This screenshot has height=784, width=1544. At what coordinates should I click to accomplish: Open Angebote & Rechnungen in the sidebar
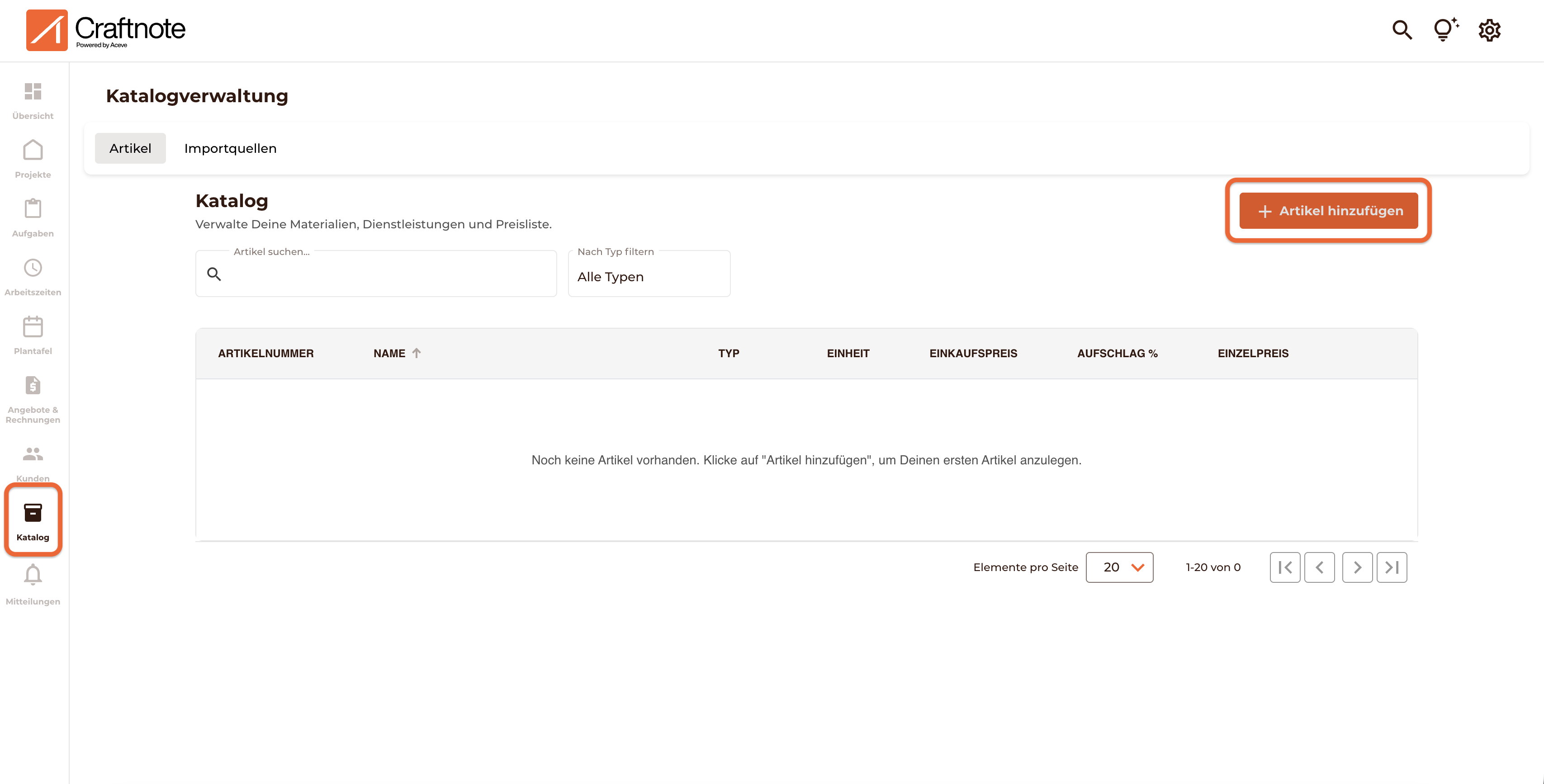click(x=33, y=385)
